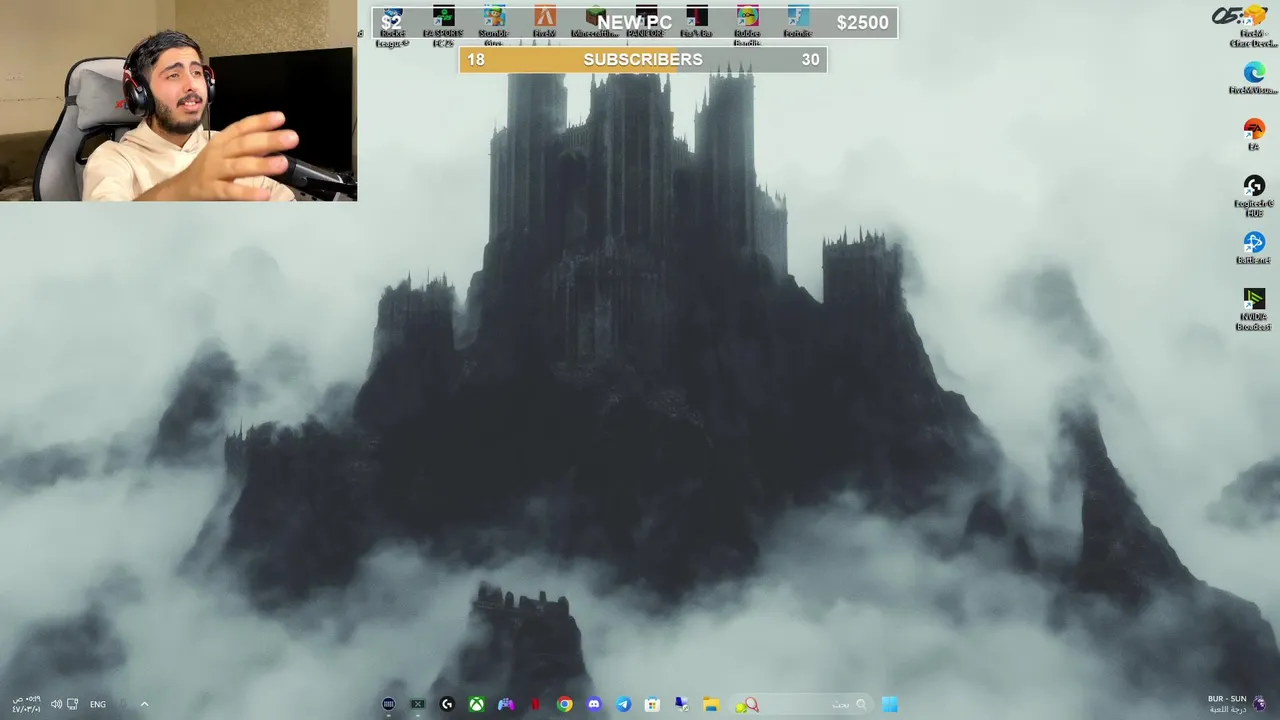Open the FiveM desktop shortcut at the top

coord(544,23)
